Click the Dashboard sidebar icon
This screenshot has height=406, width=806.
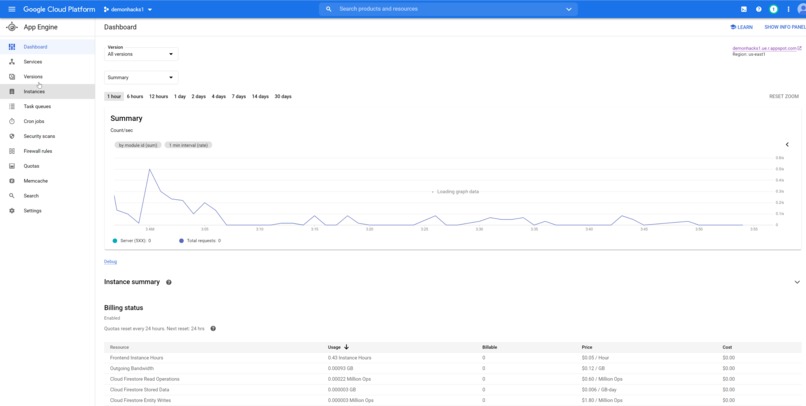(x=12, y=47)
